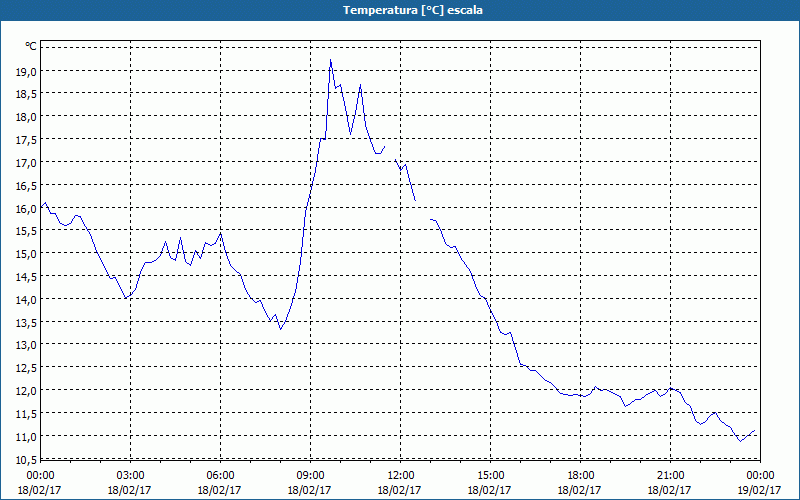The image size is (800, 500).
Task: Click the temperature peak above 19,0
Action: pos(331,60)
